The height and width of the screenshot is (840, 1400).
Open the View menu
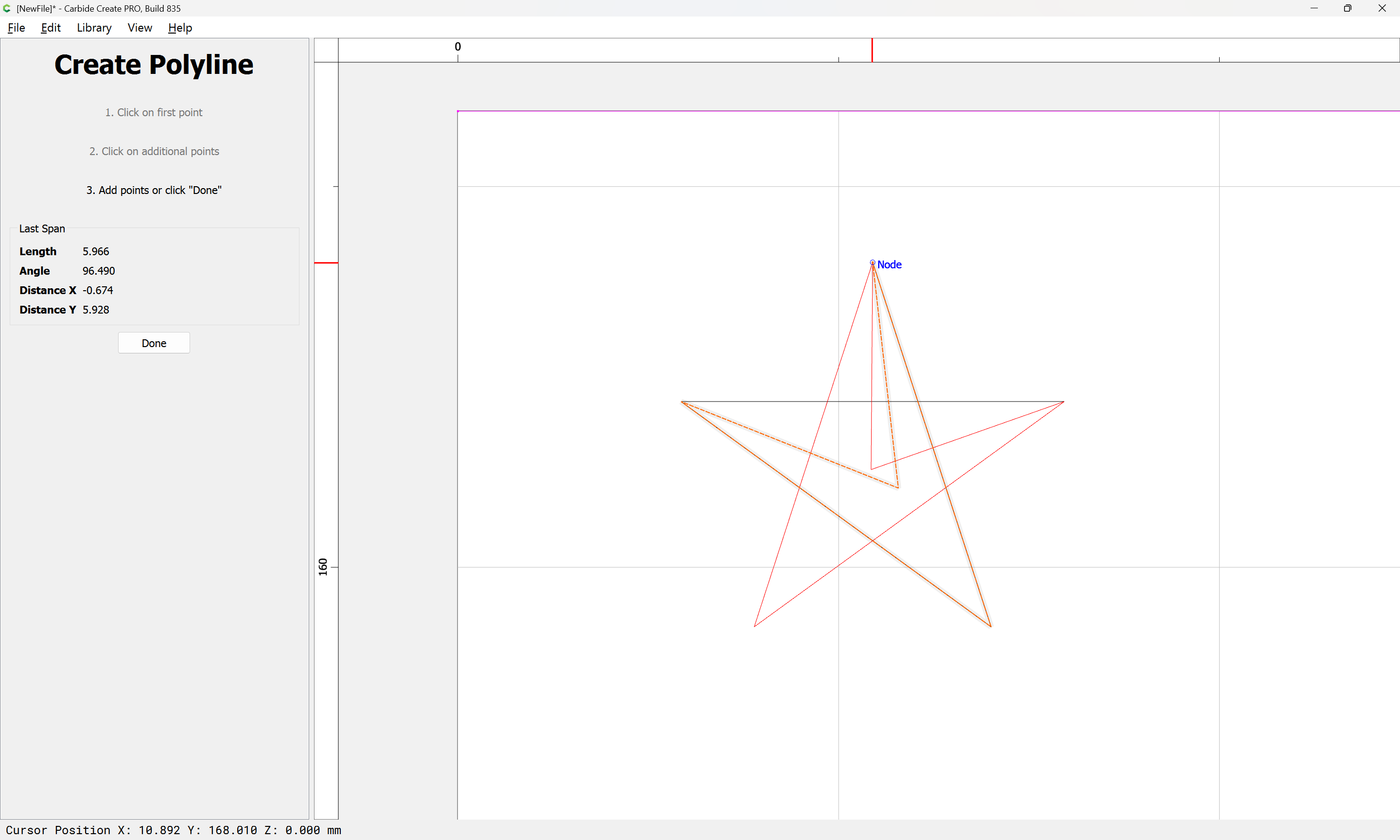(x=139, y=28)
